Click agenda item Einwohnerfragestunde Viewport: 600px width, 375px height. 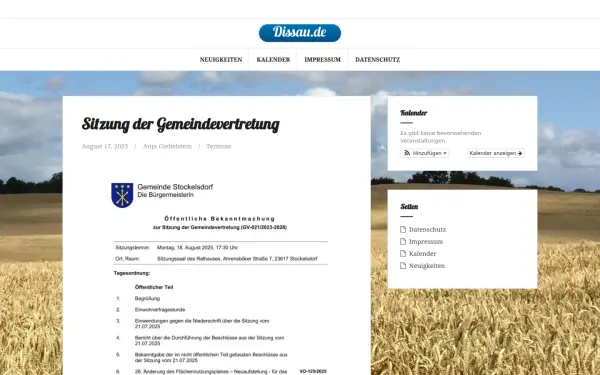tap(160, 310)
